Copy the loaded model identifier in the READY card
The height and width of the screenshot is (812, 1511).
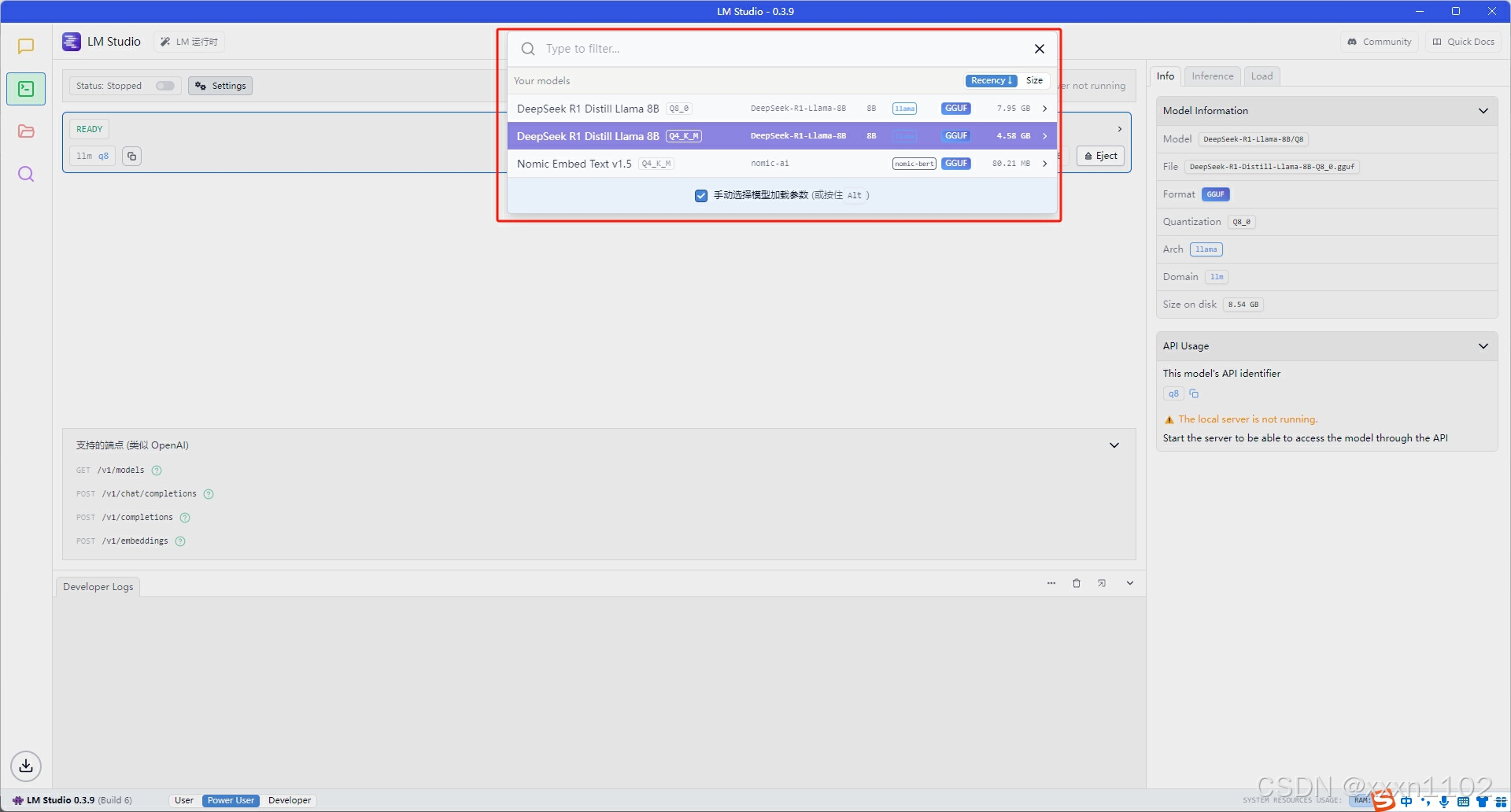132,156
